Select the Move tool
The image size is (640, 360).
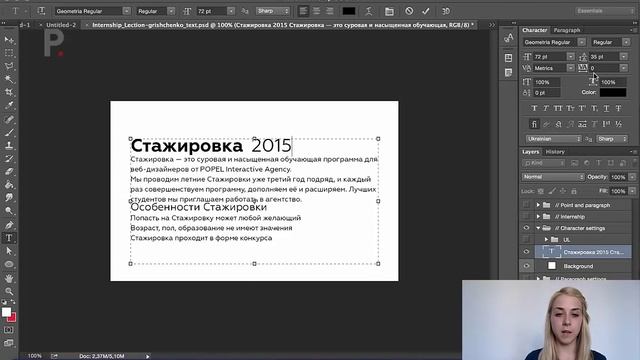[x=9, y=40]
